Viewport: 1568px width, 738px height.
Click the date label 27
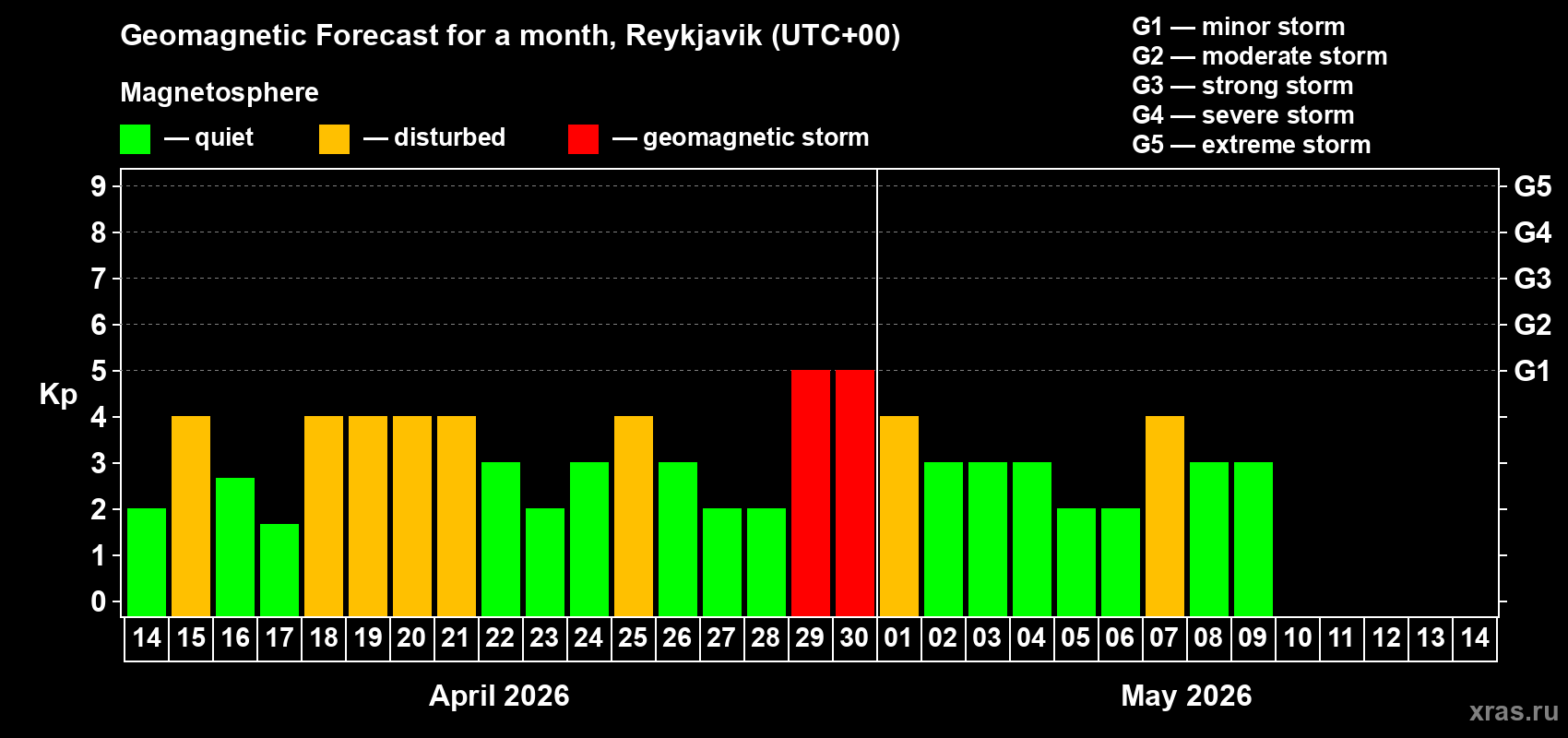721,637
